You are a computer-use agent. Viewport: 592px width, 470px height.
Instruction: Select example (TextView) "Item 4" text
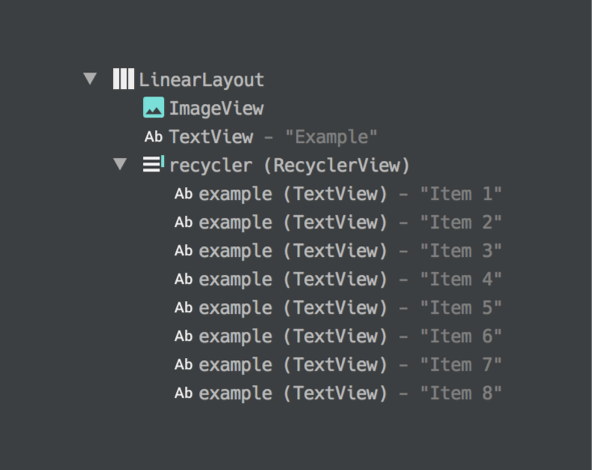[x=350, y=279]
